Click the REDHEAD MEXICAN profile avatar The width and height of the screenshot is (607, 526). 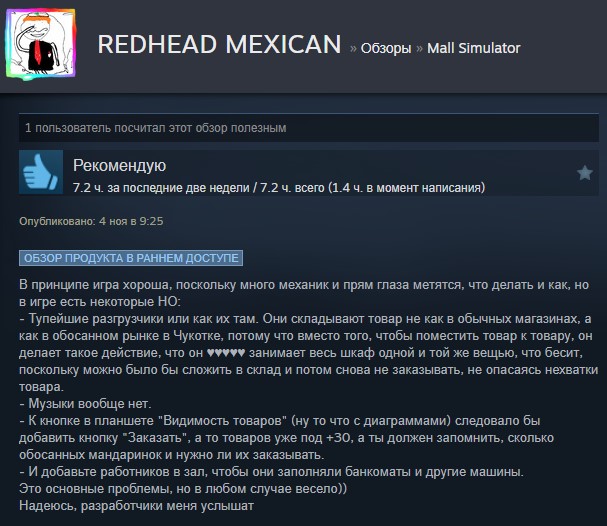(x=41, y=45)
